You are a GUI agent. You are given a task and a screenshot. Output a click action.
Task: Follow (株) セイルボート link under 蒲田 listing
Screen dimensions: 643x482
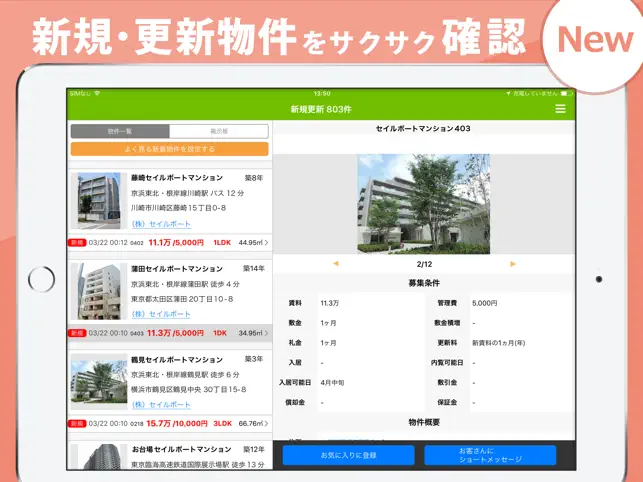[161, 314]
